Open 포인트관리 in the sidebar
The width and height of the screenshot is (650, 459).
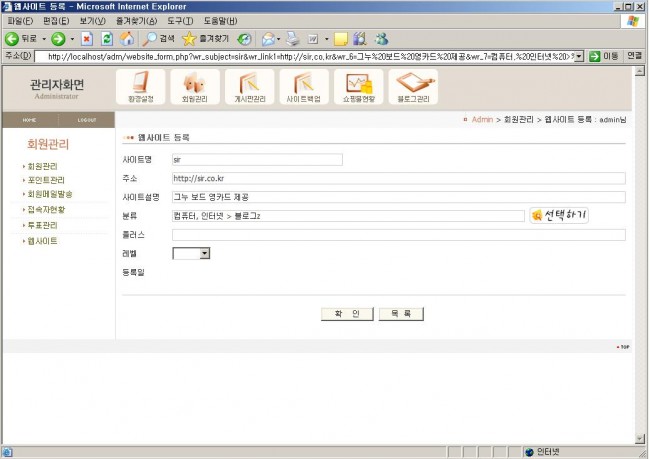(x=48, y=180)
